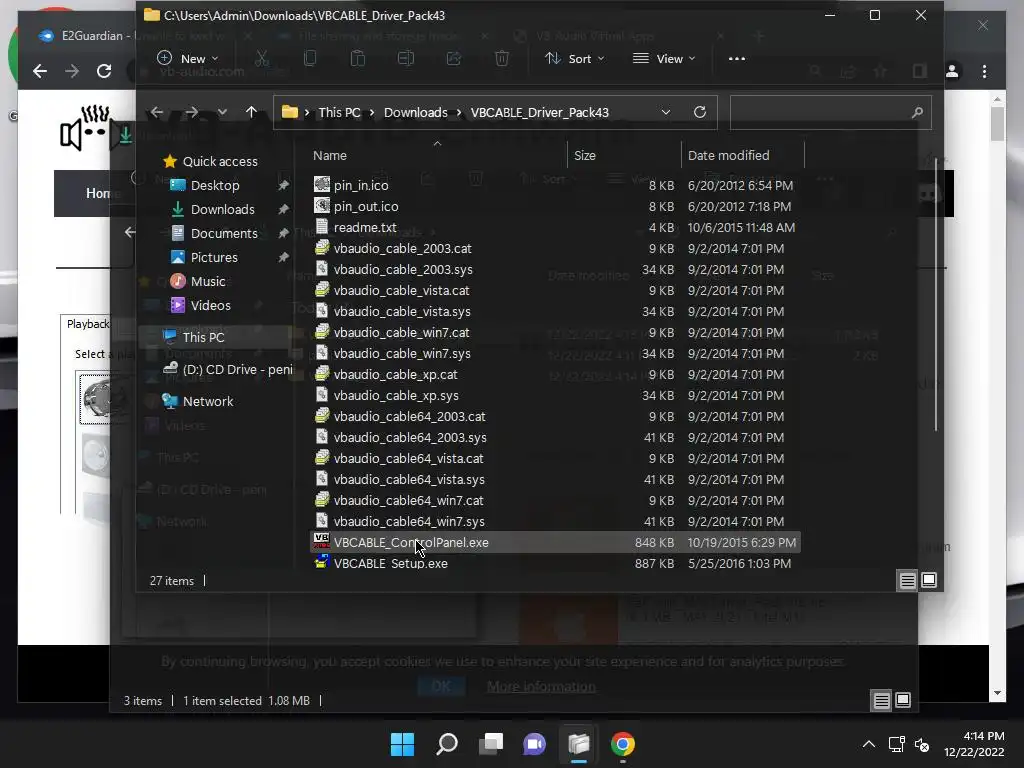Viewport: 1024px width, 768px height.
Task: Select VBCABLE_Setup.exe file
Action: pos(391,564)
